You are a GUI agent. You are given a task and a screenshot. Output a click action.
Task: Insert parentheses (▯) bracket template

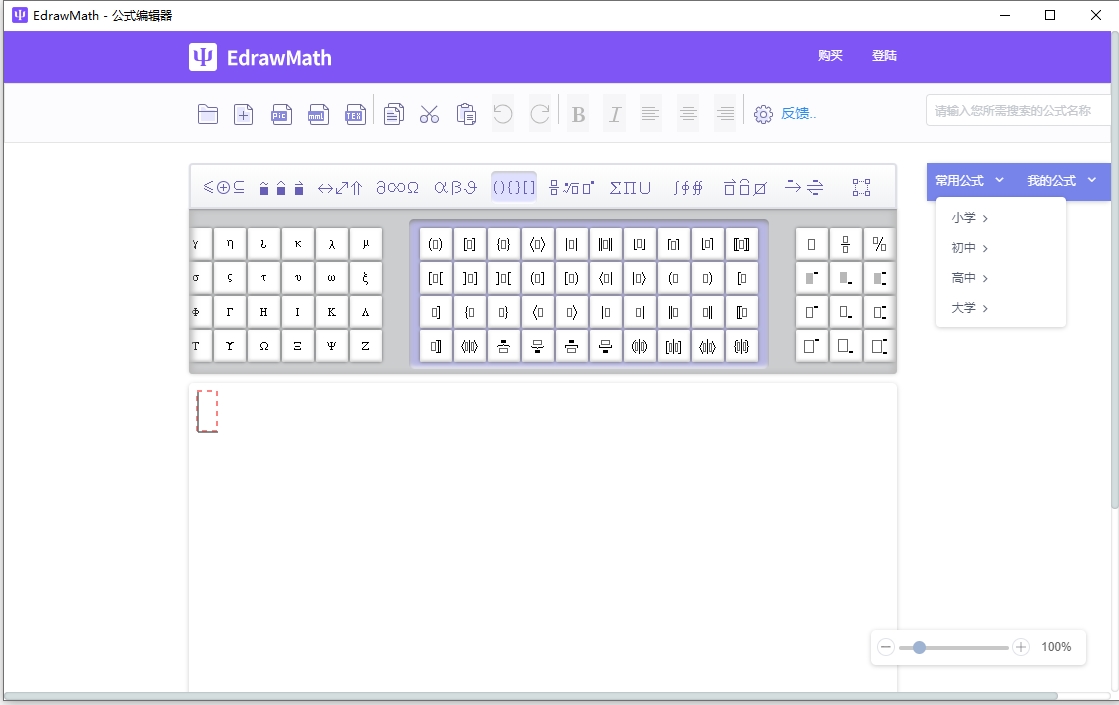(x=435, y=244)
